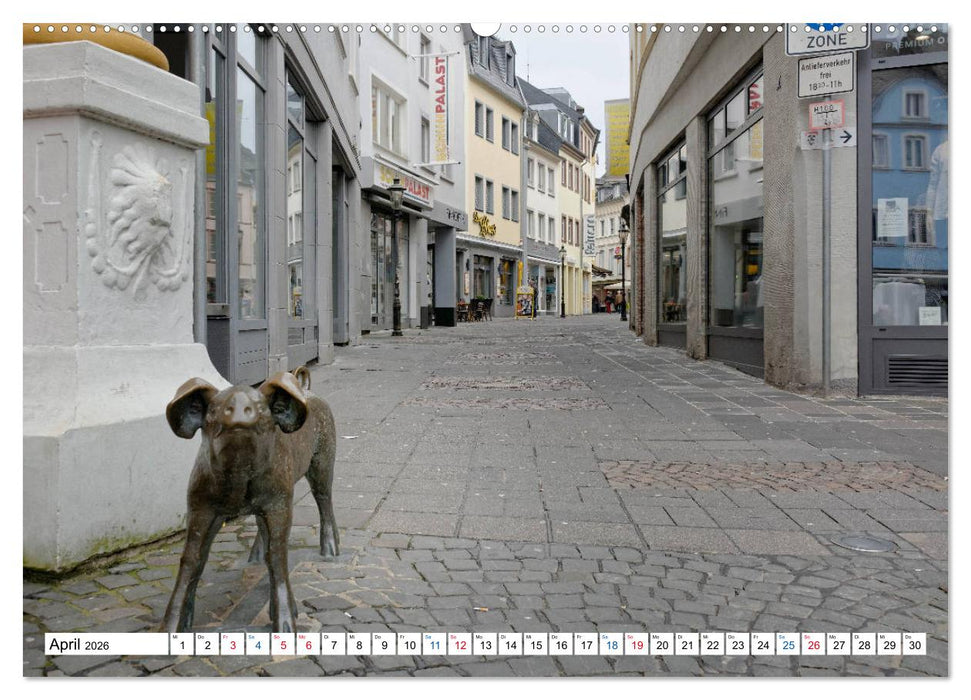Click the calendar hanger notch at top
Image resolution: width=971 pixels, height=700 pixels.
coord(485,28)
